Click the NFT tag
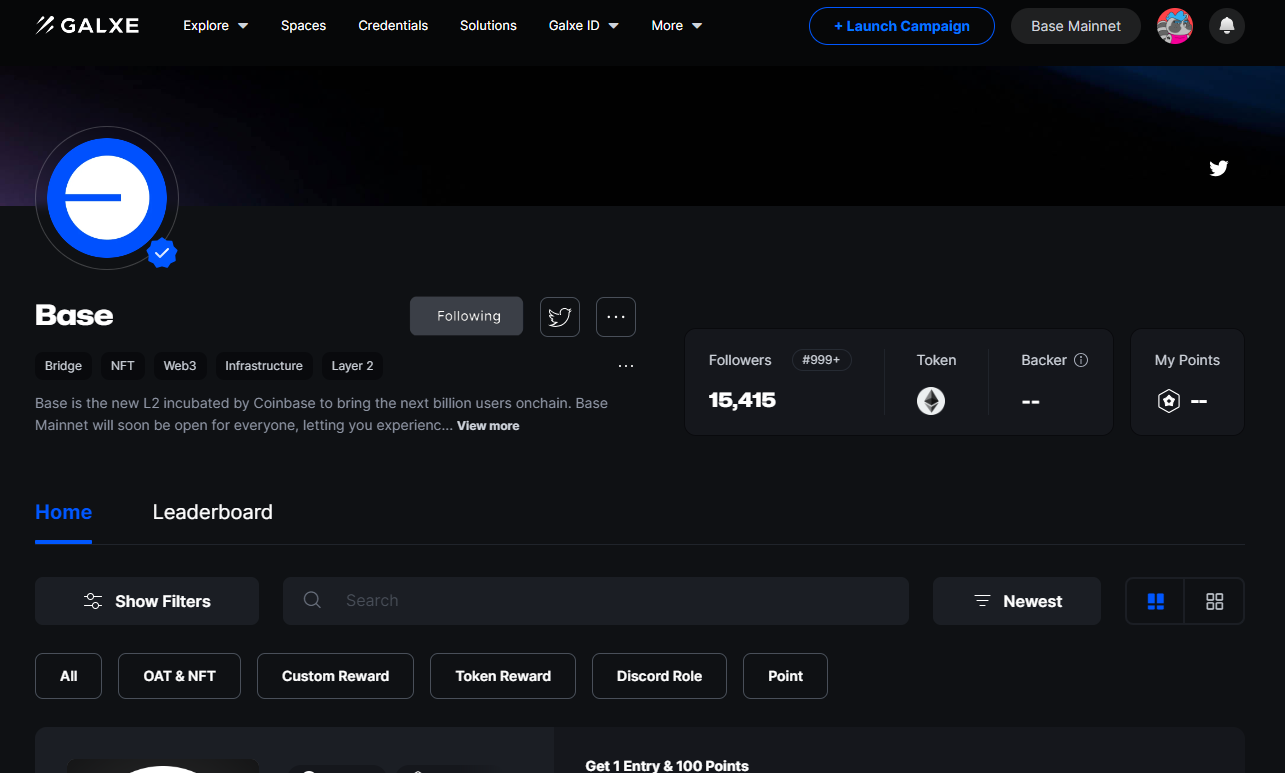Screen dimensions: 1285x773 [x=123, y=366]
